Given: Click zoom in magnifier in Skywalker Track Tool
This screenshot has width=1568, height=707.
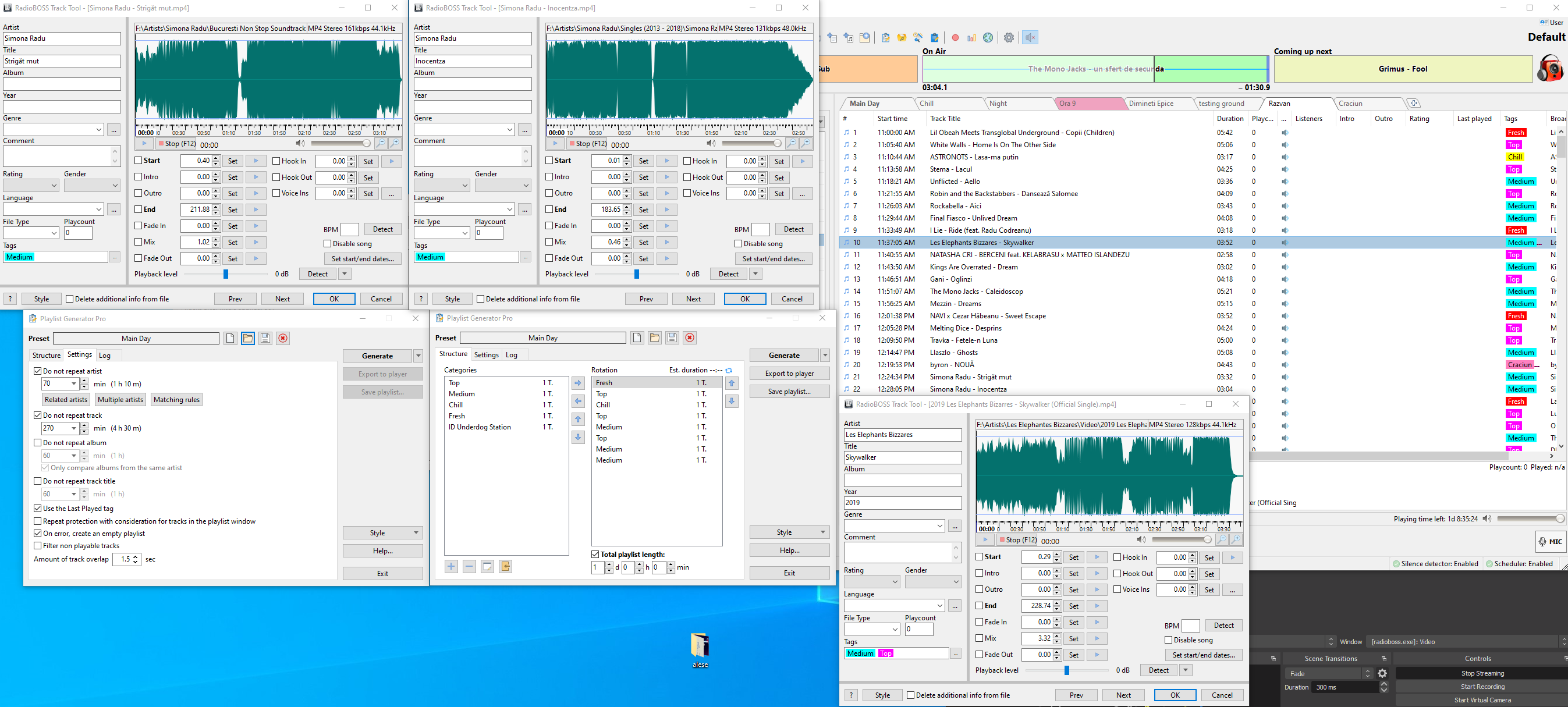Looking at the screenshot, I should (x=1236, y=539).
